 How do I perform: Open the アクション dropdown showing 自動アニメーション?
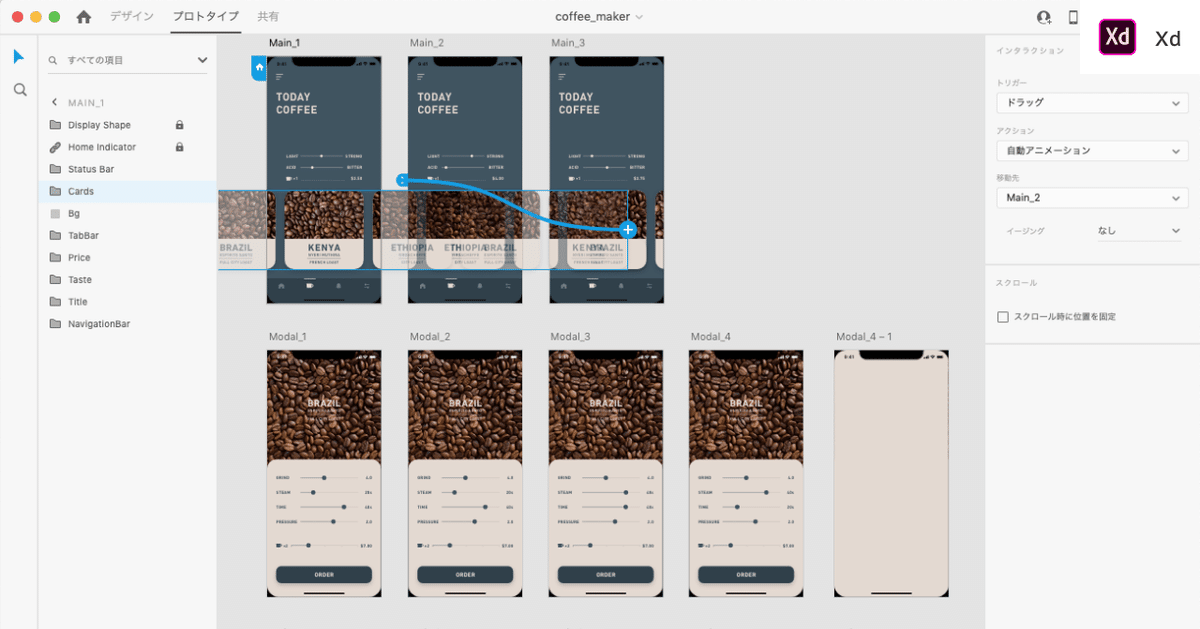coord(1092,151)
